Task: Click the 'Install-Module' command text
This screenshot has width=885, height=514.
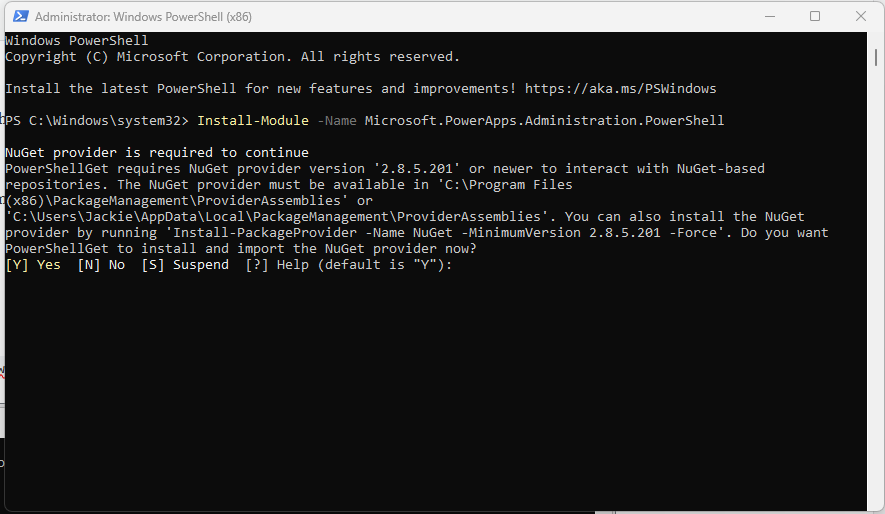Action: [253, 121]
